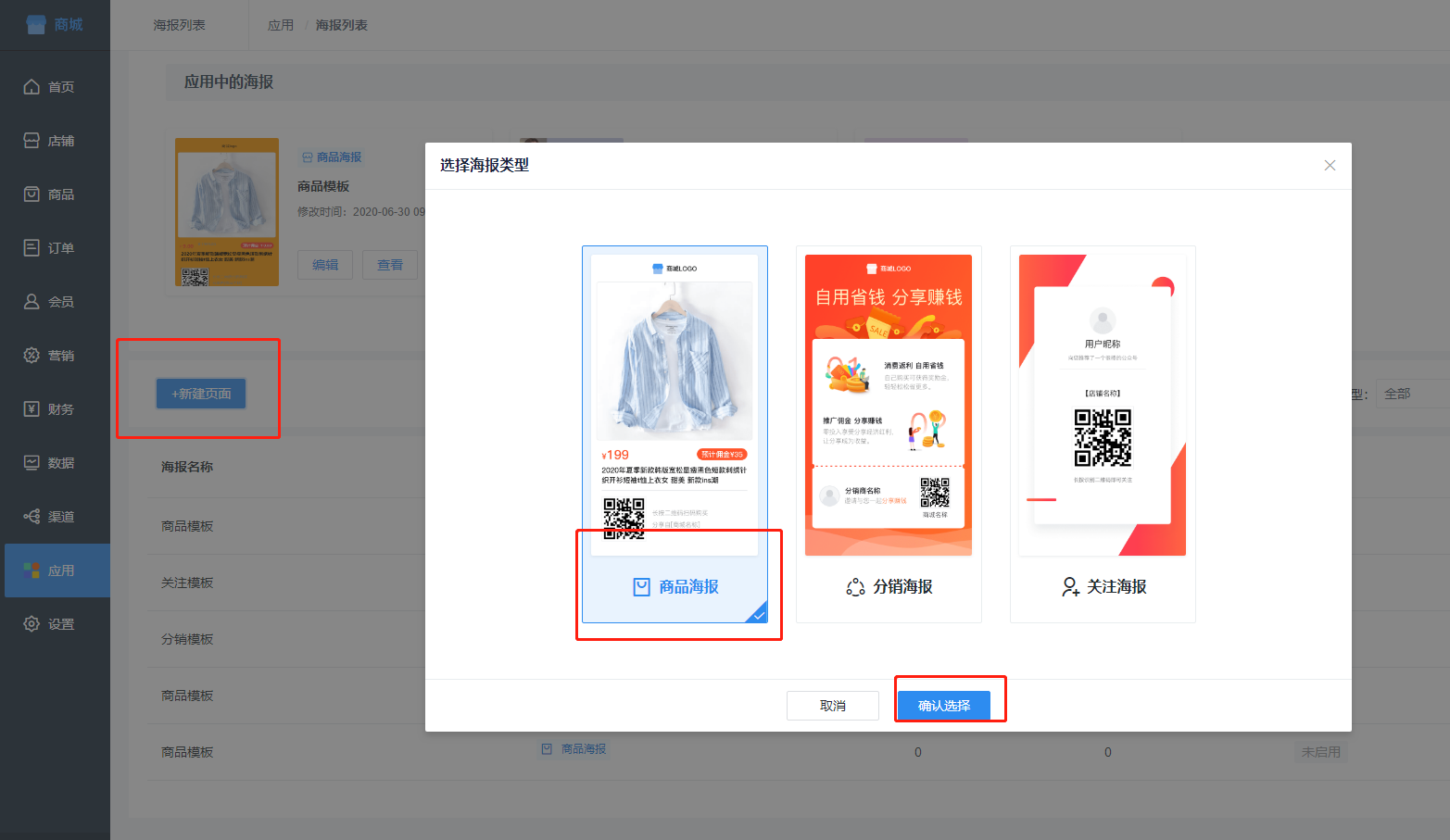Image resolution: width=1450 pixels, height=840 pixels.
Task: Confirm with the 确认选择 button
Action: click(x=944, y=706)
